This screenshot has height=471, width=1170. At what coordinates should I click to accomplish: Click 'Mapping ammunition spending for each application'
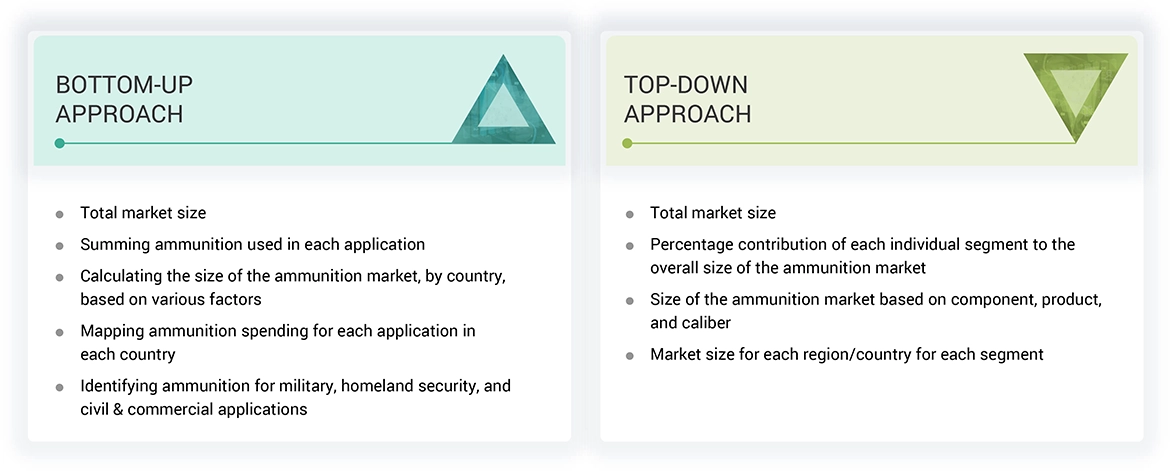coord(278,330)
